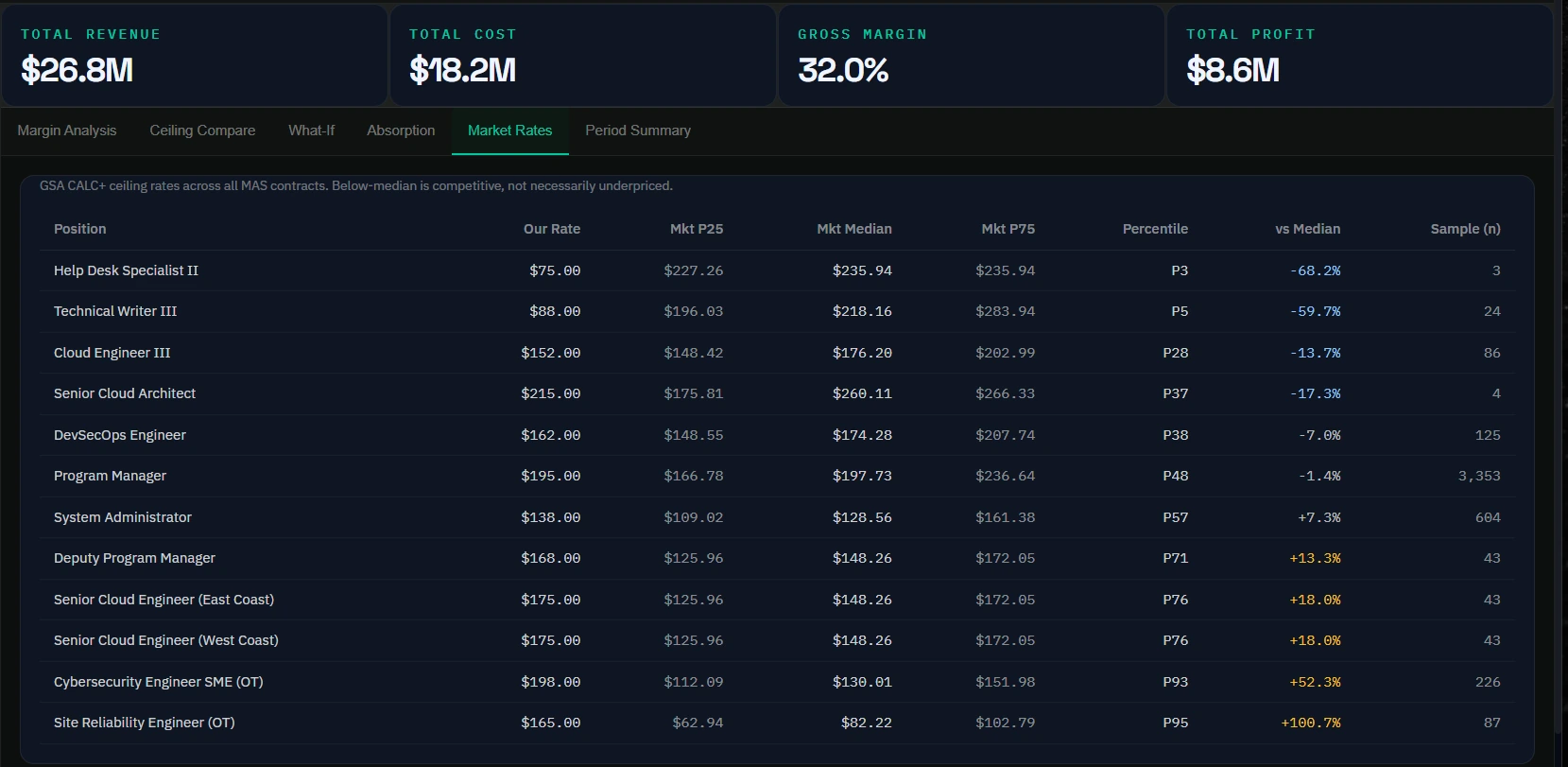
Task: Click the $75.00 Our Rate value
Action: pos(555,270)
